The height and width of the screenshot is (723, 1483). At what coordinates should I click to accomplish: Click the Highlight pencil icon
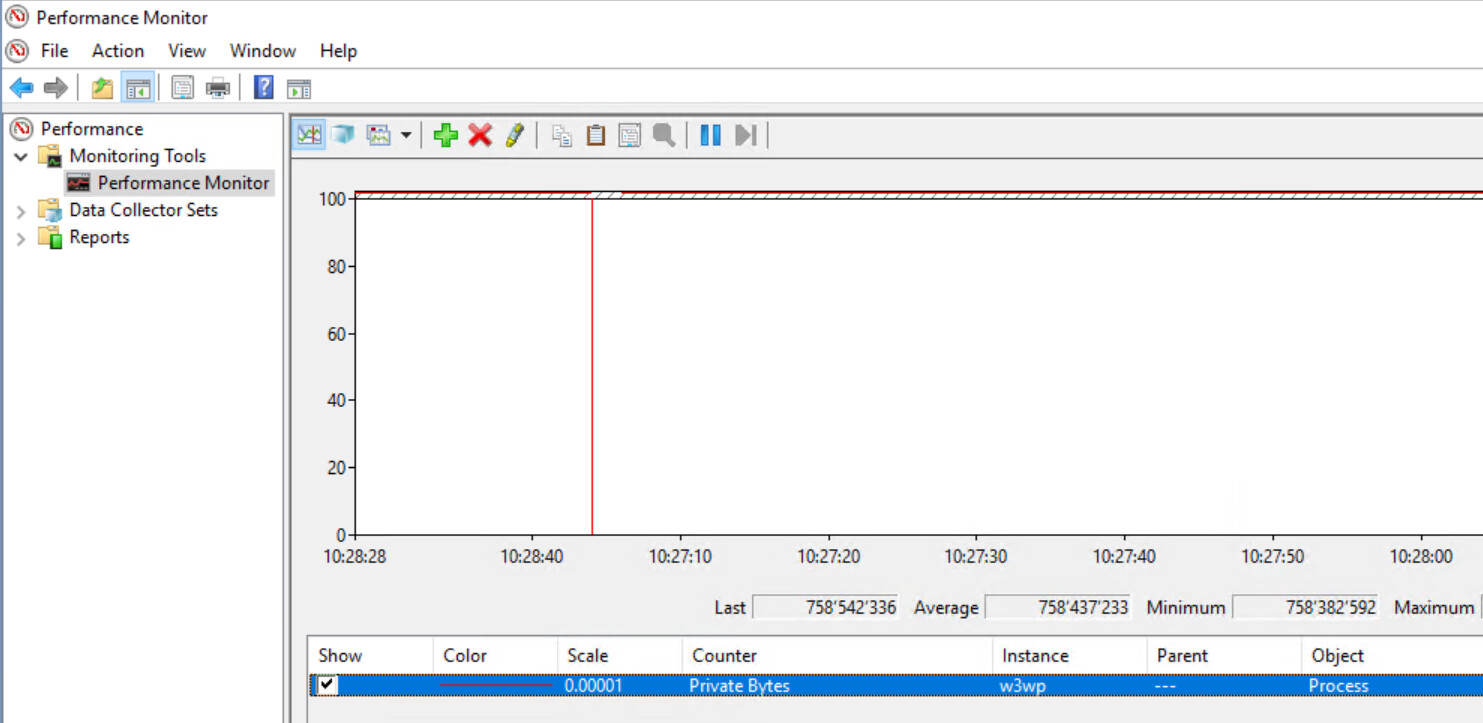514,135
